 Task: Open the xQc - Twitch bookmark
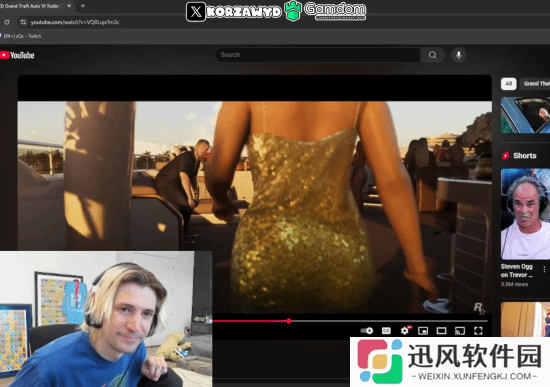click(21, 36)
